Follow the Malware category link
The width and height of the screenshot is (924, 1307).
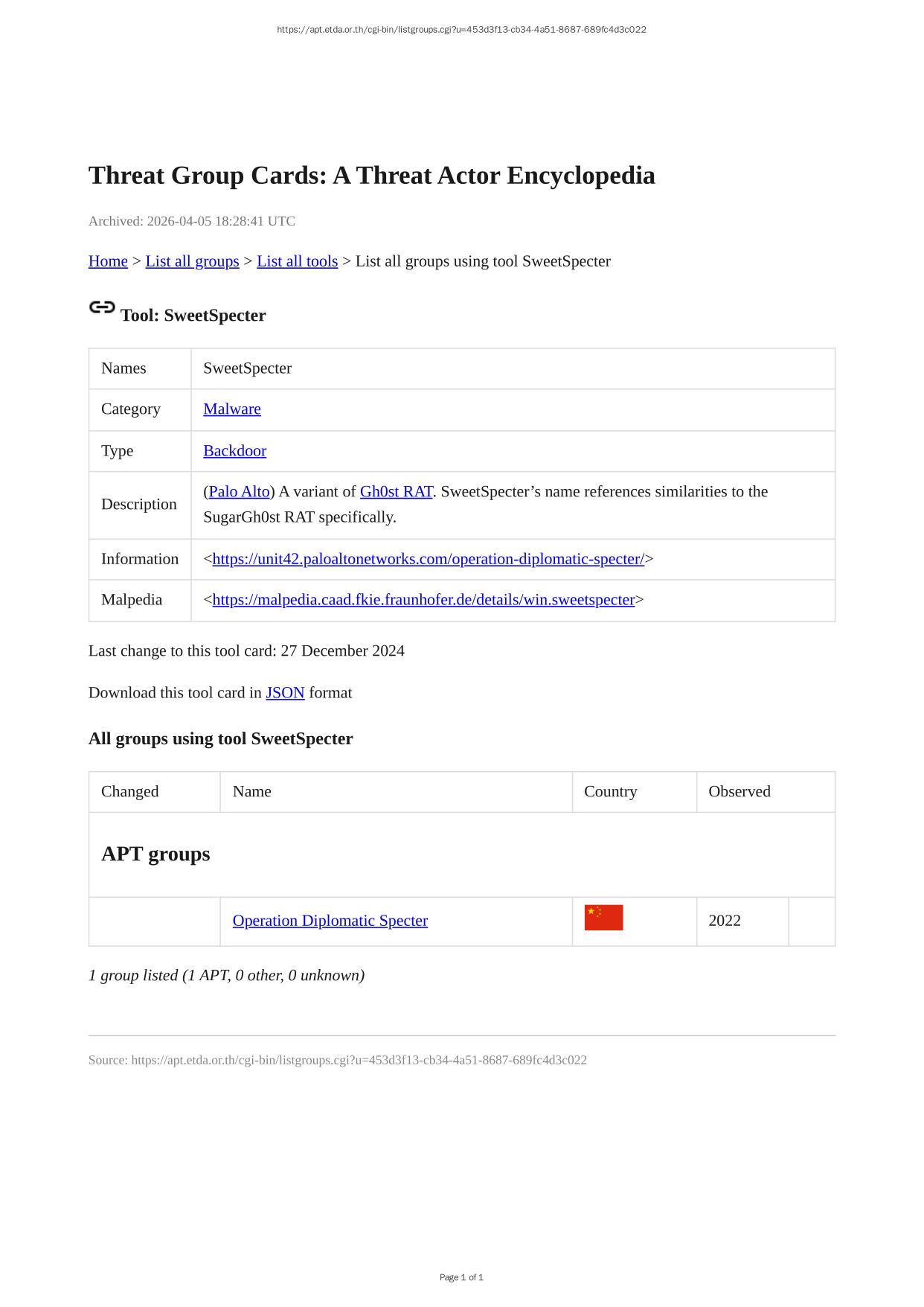click(x=232, y=409)
